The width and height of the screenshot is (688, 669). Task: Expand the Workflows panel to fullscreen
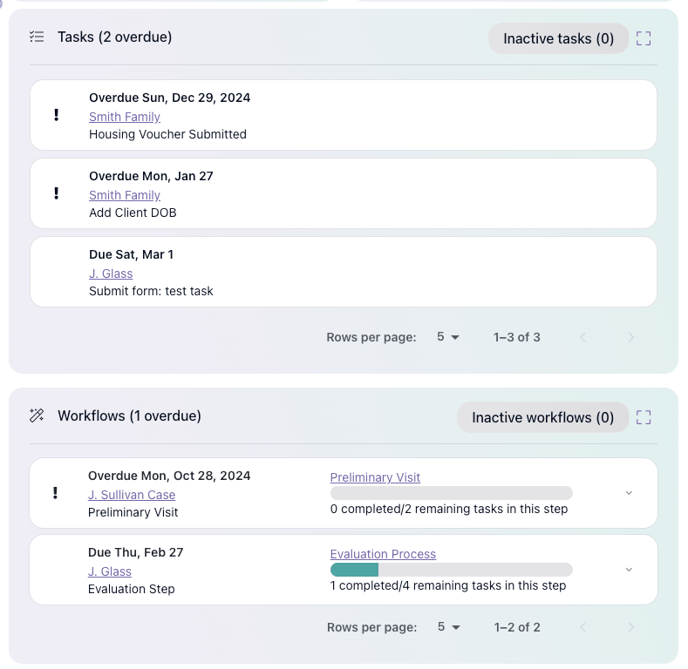(x=644, y=417)
